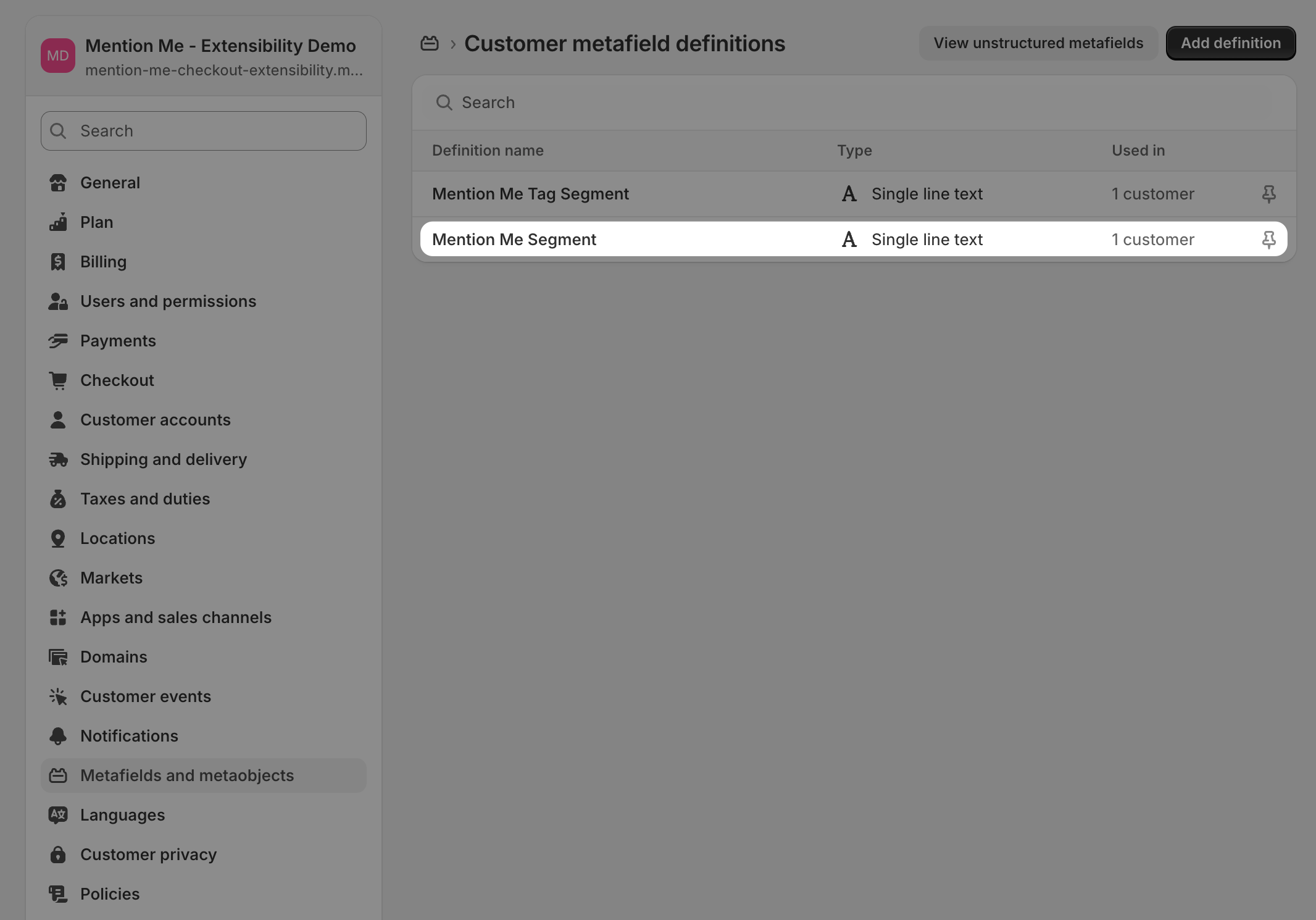Click the Add definition button
The image size is (1316, 920).
click(x=1230, y=43)
